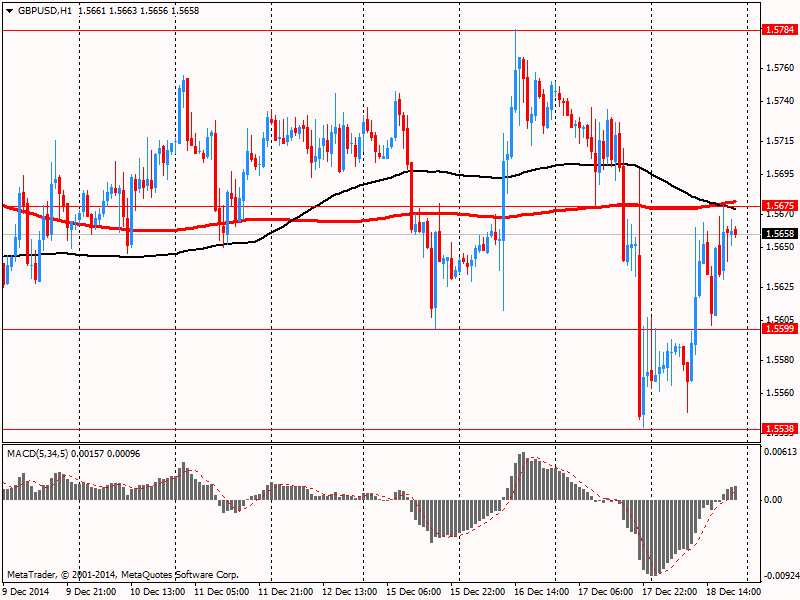Click the 1.5715 price scale value
The height and width of the screenshot is (600, 800).
point(780,141)
